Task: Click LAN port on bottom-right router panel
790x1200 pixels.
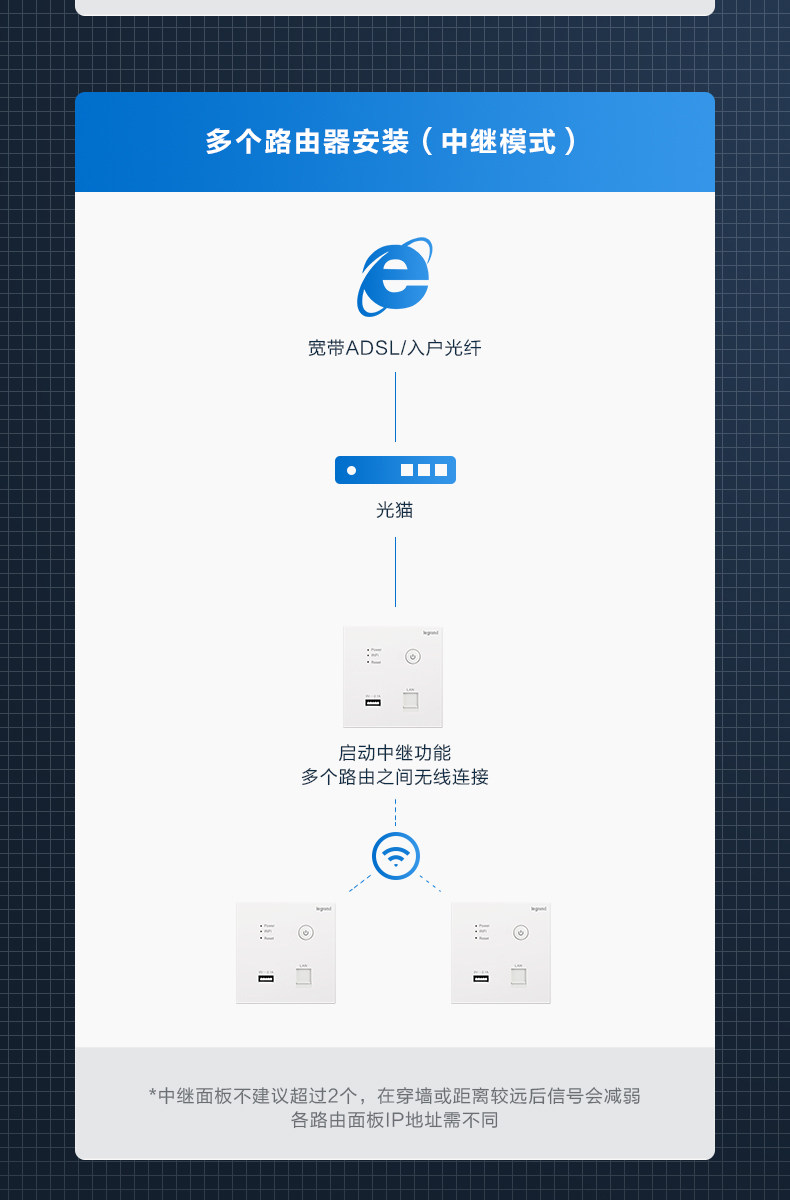Action: click(x=518, y=975)
